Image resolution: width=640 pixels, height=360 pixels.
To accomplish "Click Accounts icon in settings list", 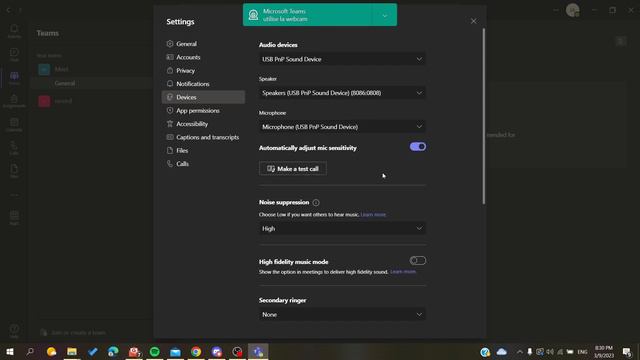I will [x=170, y=57].
